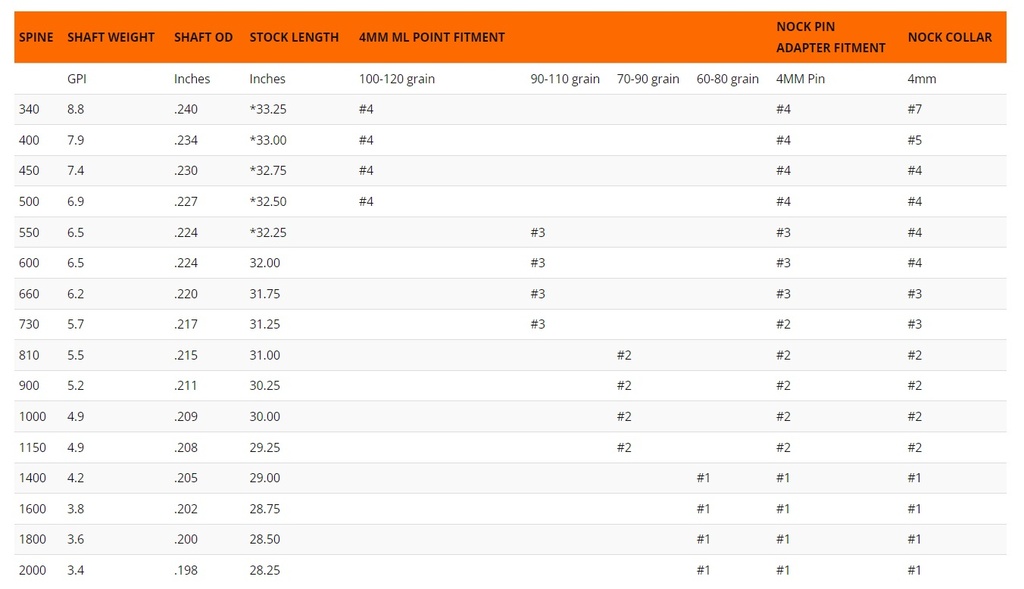This screenshot has height=589, width=1024.
Task: Click the 4MM ML POINT FITMENT header
Action: [x=432, y=37]
